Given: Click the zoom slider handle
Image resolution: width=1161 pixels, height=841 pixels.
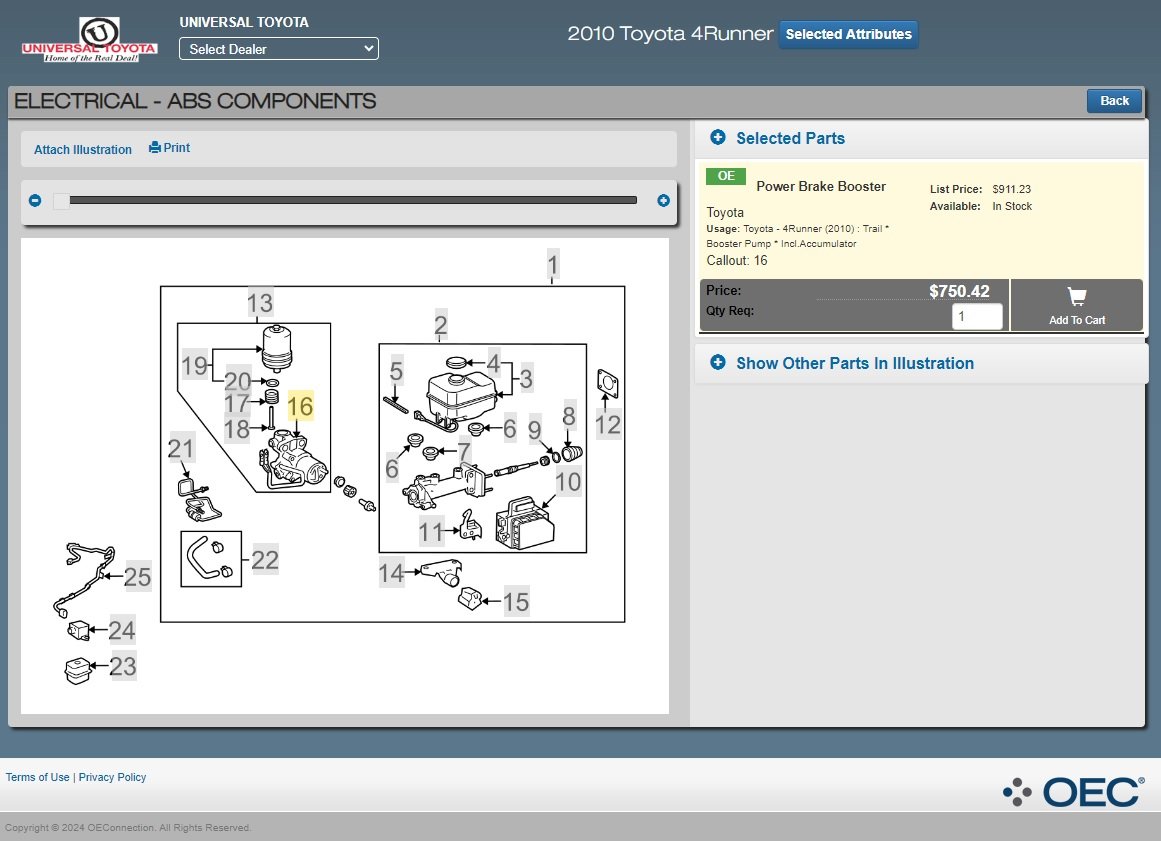Looking at the screenshot, I should (61, 201).
